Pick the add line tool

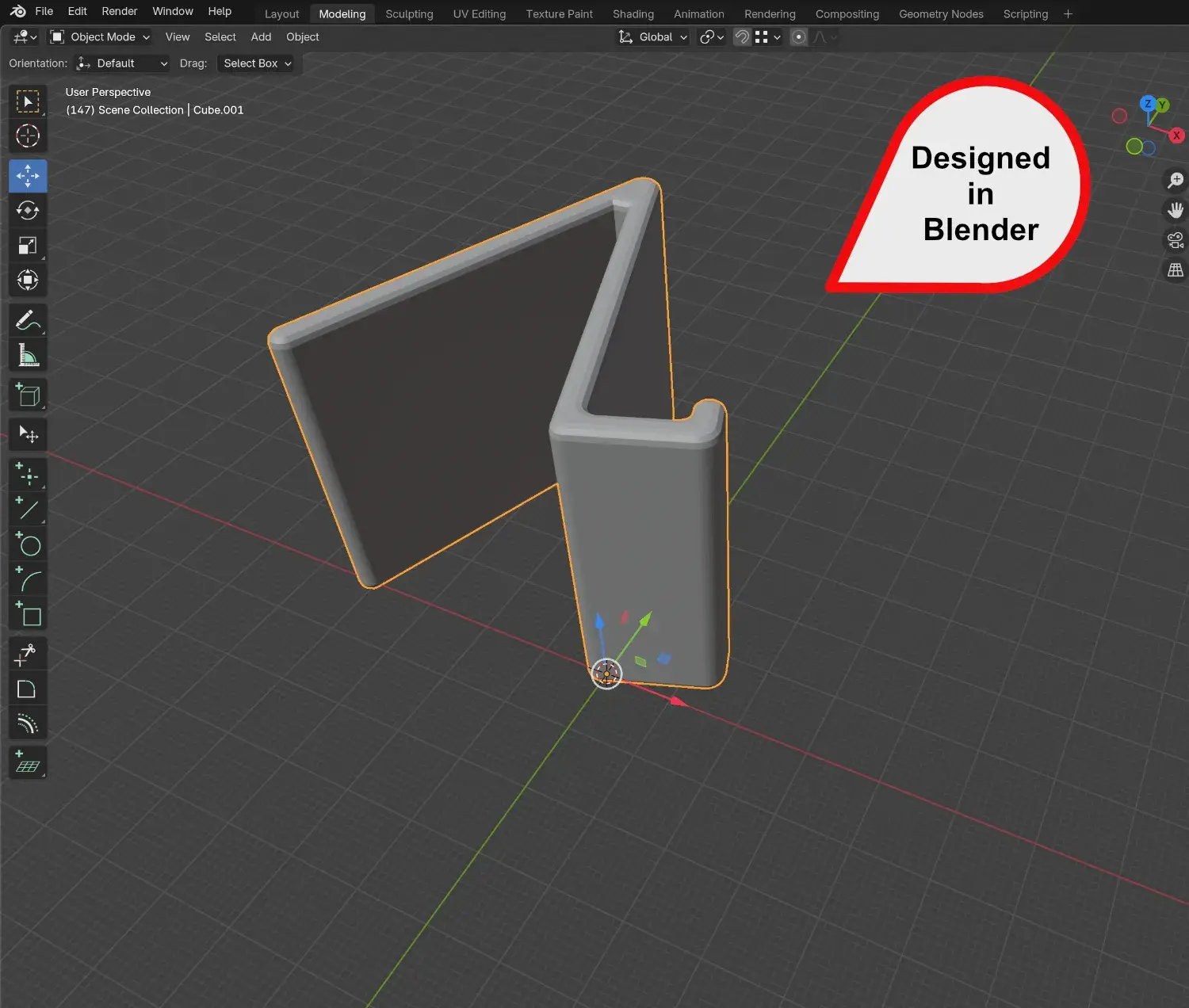28,510
